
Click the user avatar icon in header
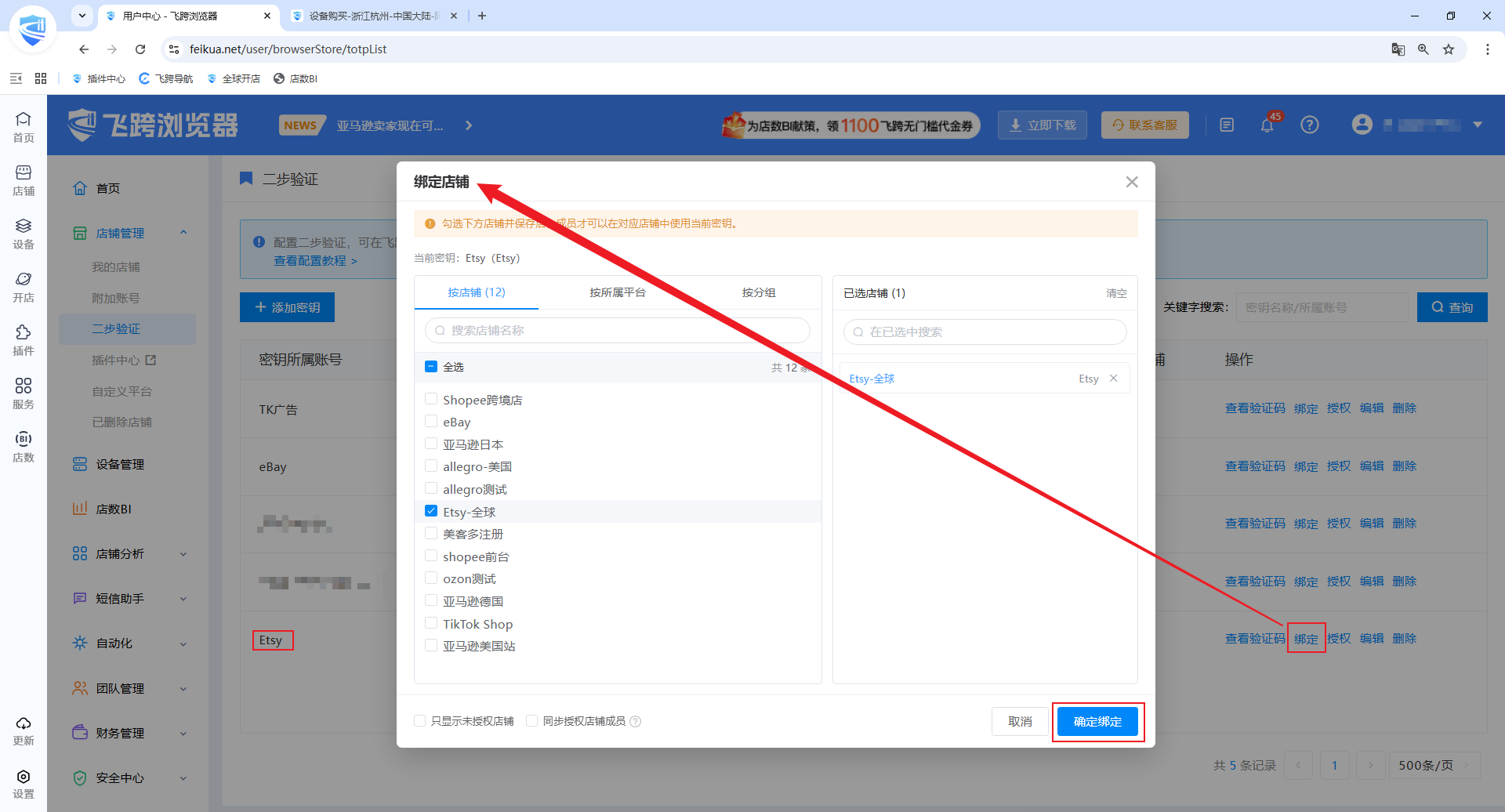pyautogui.click(x=1362, y=125)
